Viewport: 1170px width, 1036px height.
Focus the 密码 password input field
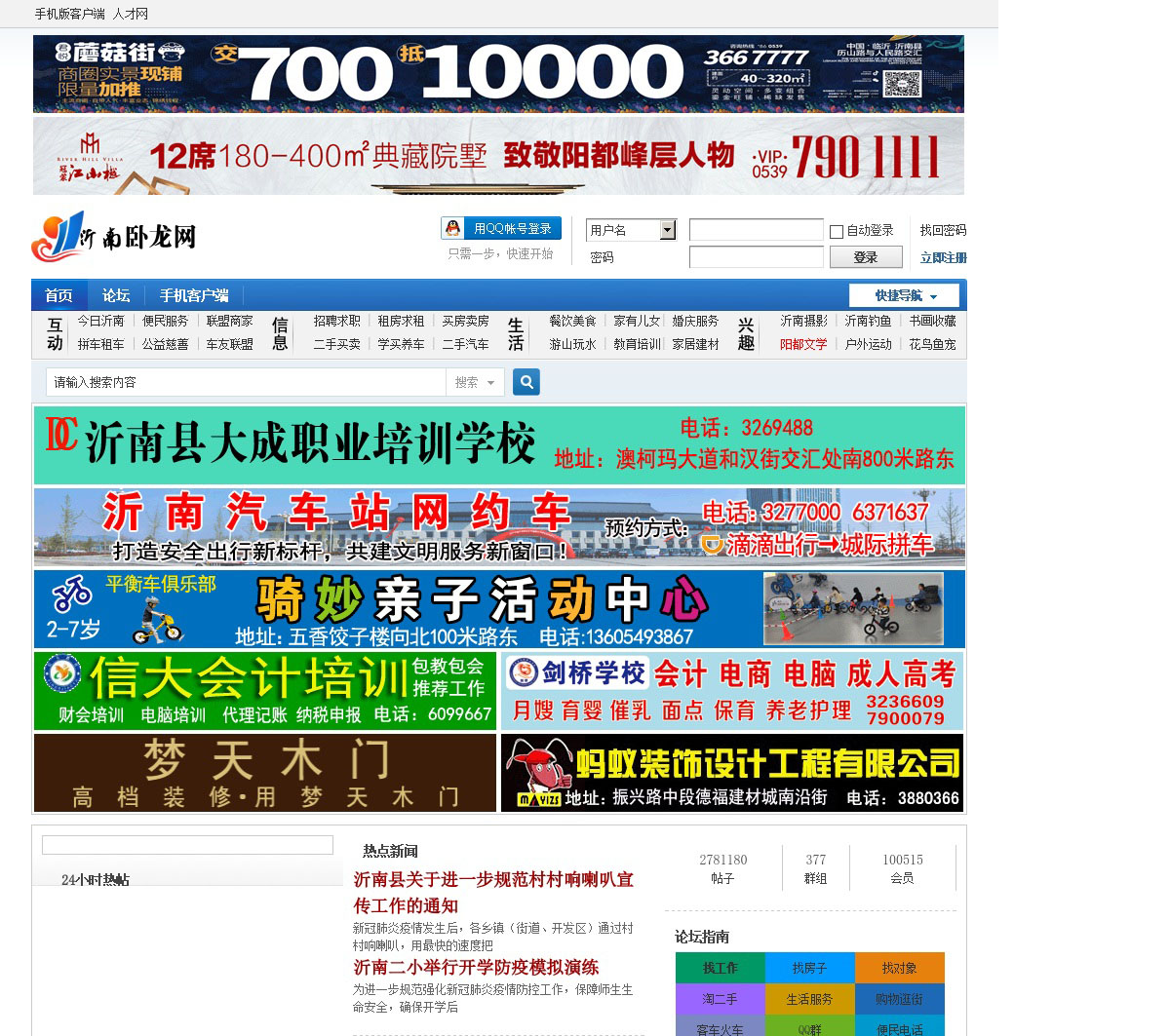[757, 257]
